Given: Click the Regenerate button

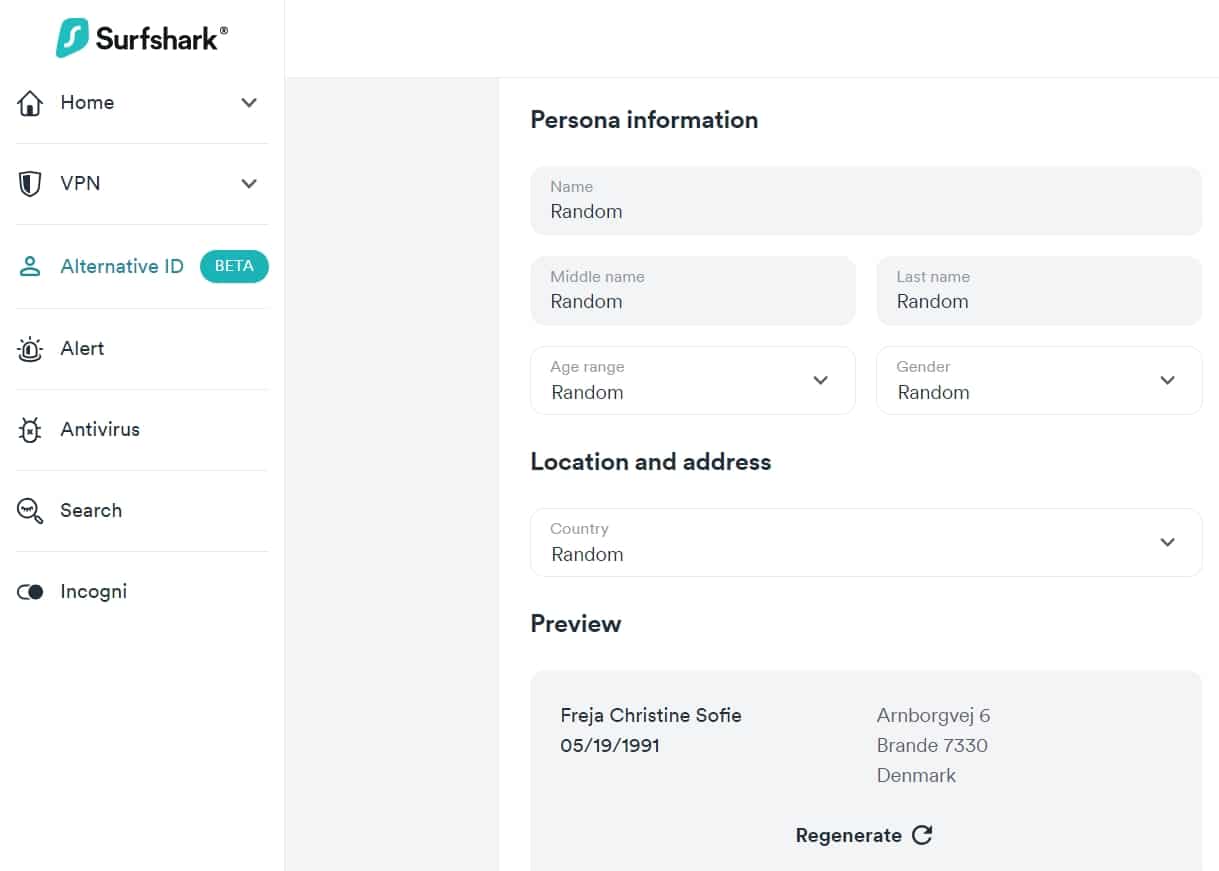Looking at the screenshot, I should tap(864, 835).
